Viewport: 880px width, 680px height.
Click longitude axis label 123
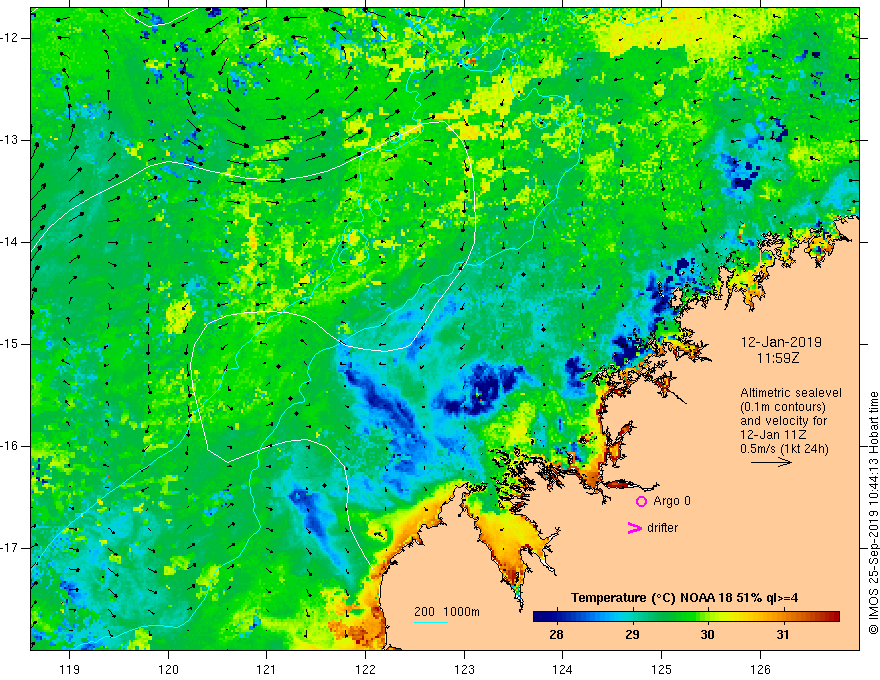point(464,669)
